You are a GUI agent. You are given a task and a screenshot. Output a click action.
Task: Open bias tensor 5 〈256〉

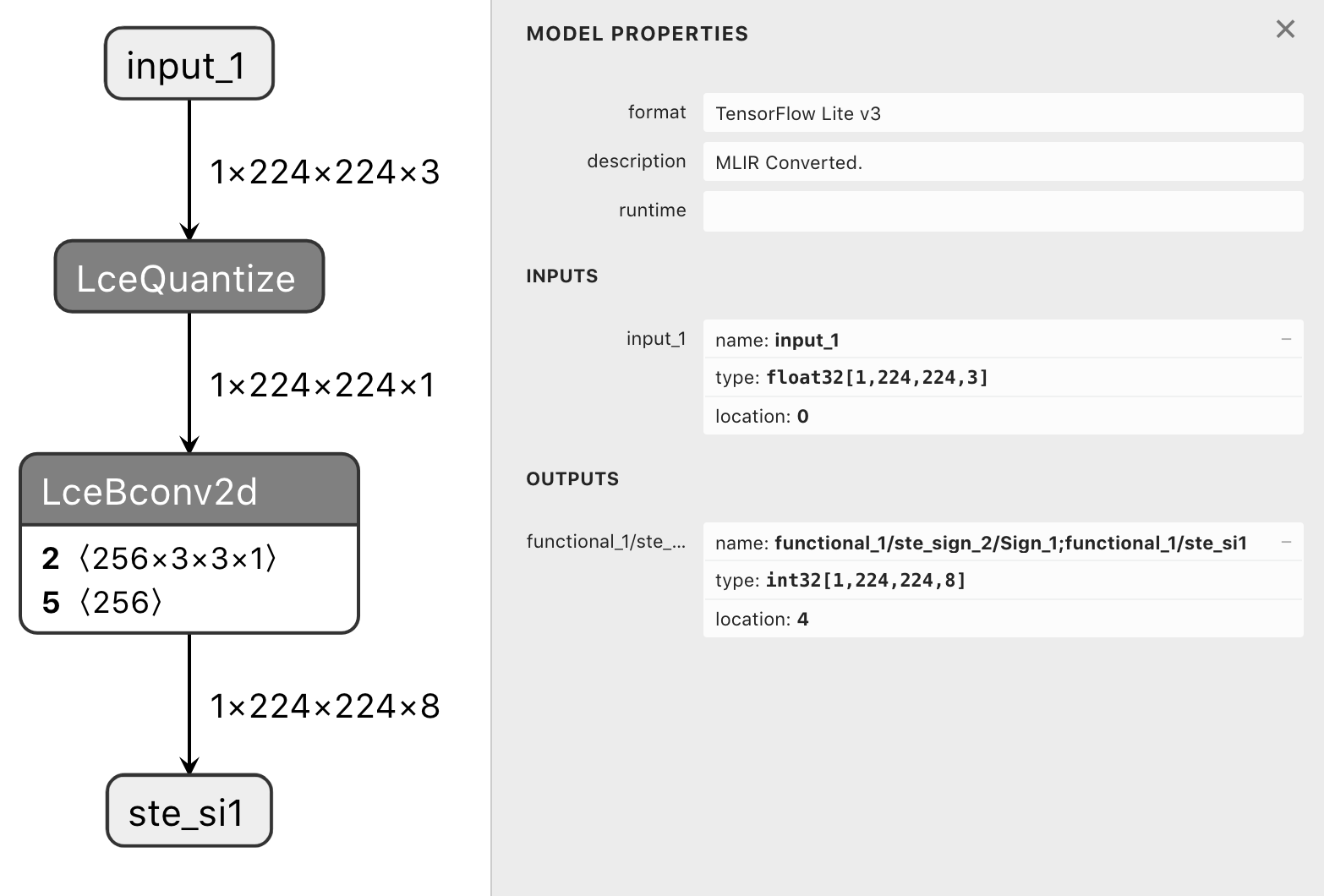[101, 603]
